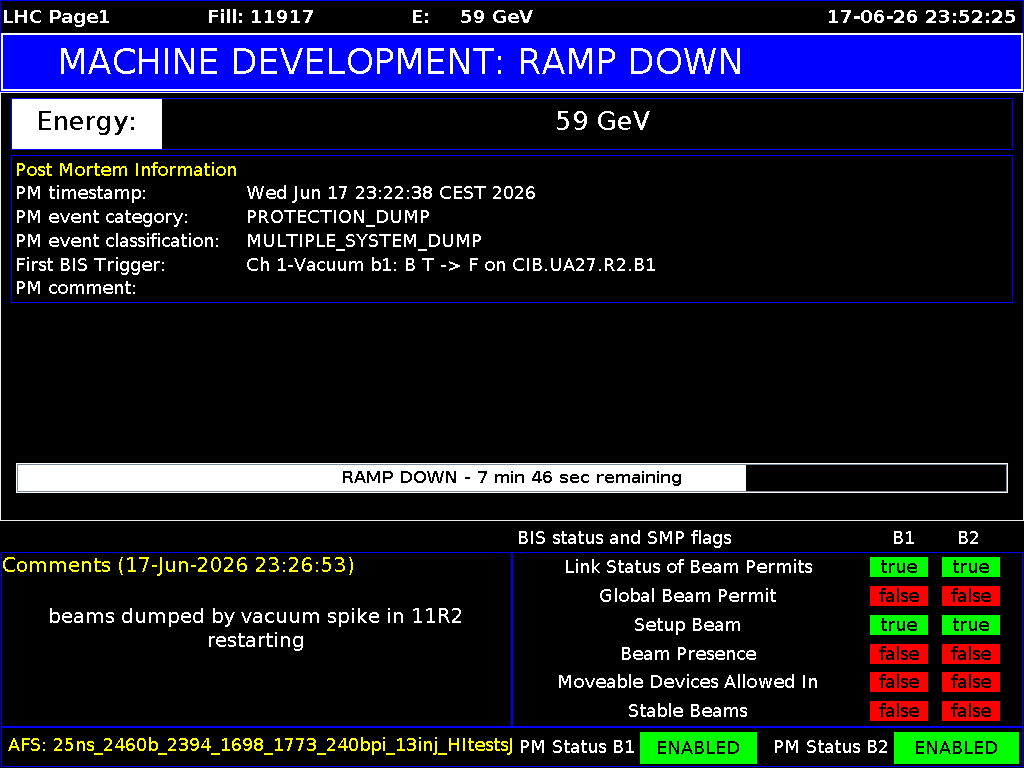Click Wed Jun 17 23:22:38 CEST 2026

coord(391,194)
